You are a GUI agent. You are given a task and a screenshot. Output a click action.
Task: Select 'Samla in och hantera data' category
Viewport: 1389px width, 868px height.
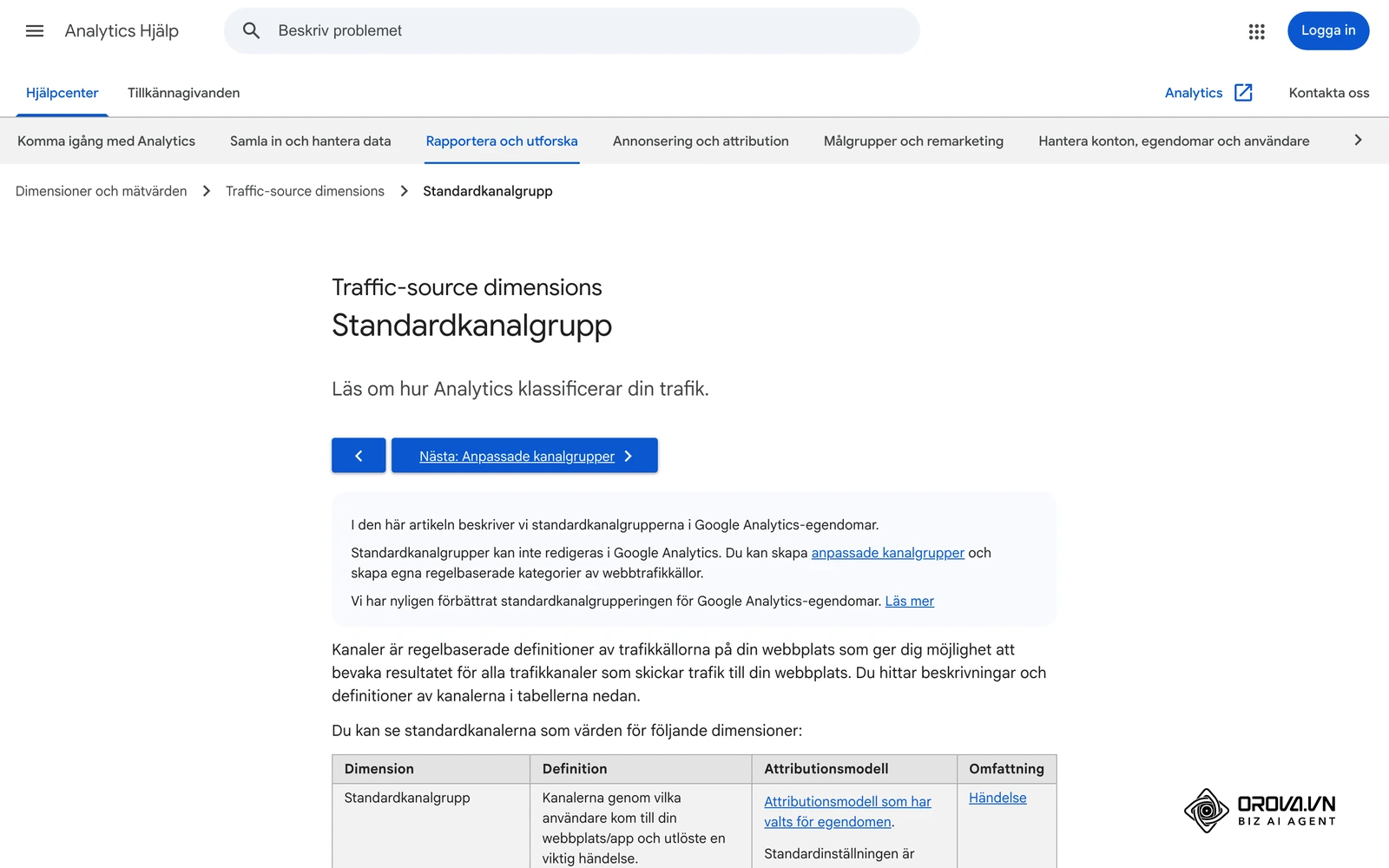click(x=311, y=141)
